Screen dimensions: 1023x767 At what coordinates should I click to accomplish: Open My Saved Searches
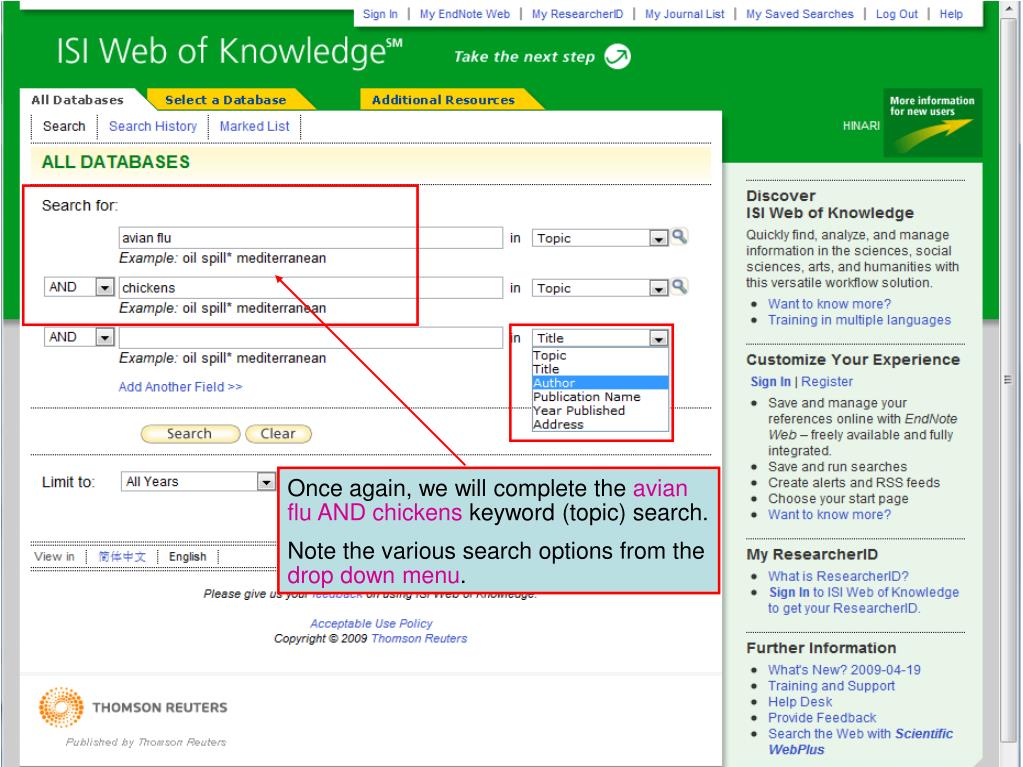pyautogui.click(x=800, y=14)
